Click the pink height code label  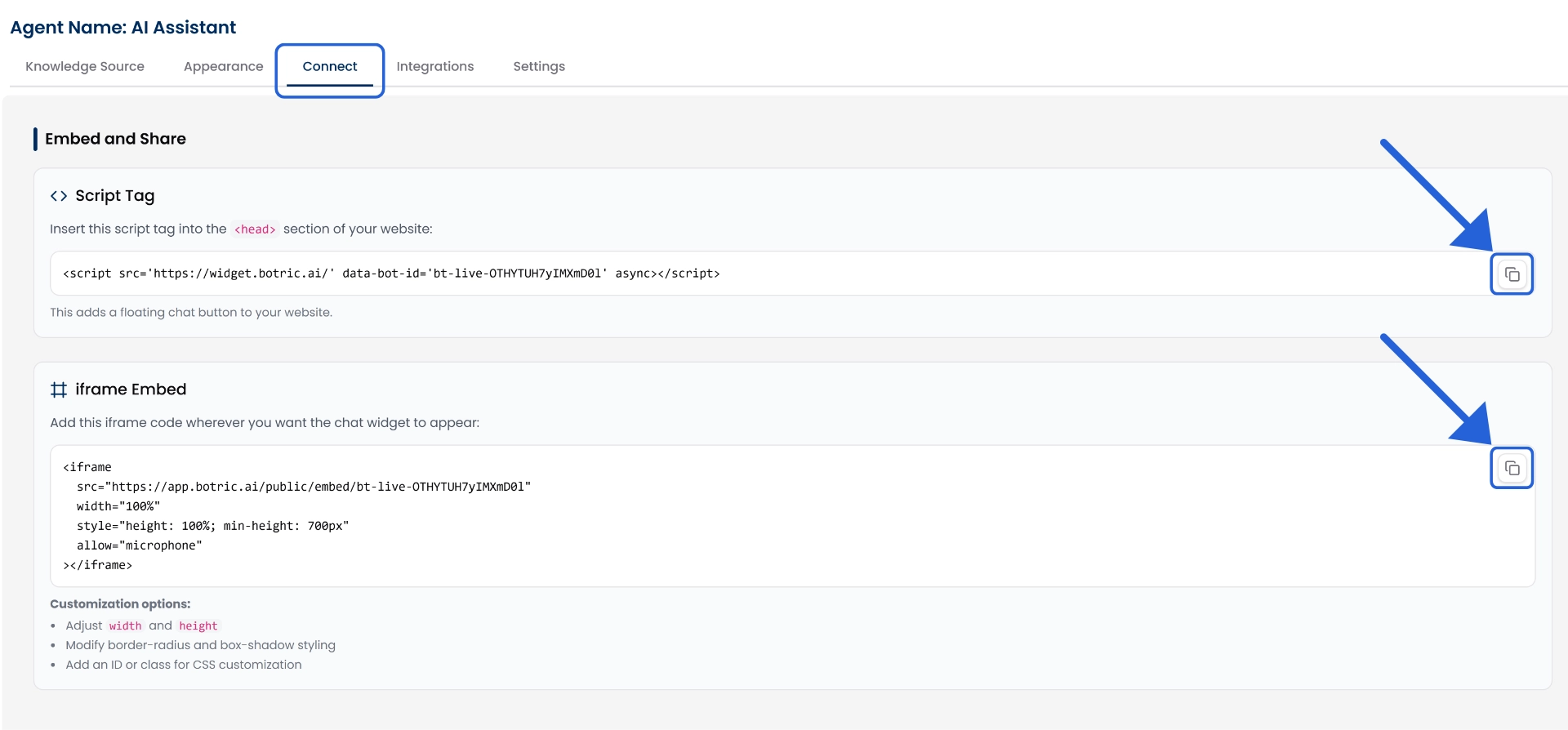[x=198, y=626]
